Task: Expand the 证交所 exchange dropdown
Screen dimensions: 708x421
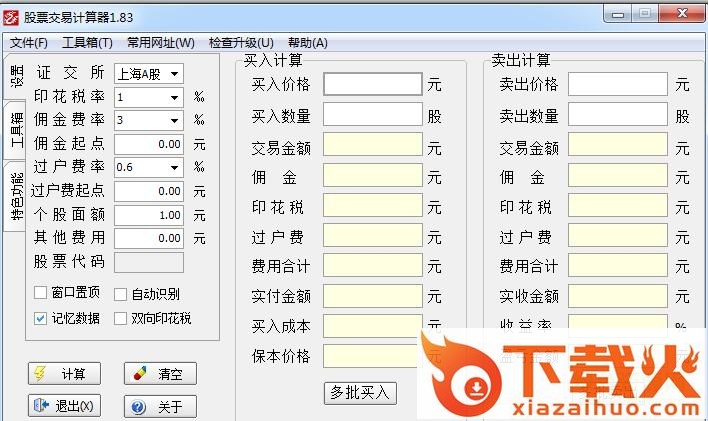Action: point(174,74)
